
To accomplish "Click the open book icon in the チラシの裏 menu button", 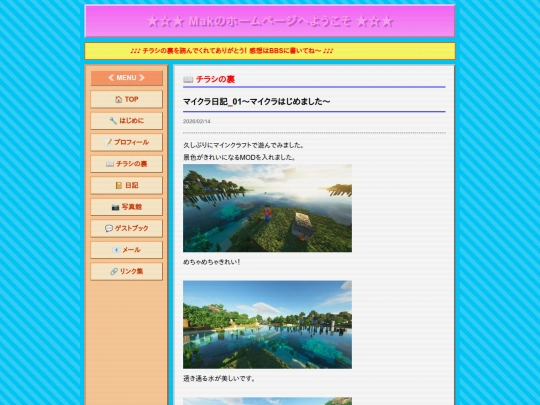I will 110,164.
